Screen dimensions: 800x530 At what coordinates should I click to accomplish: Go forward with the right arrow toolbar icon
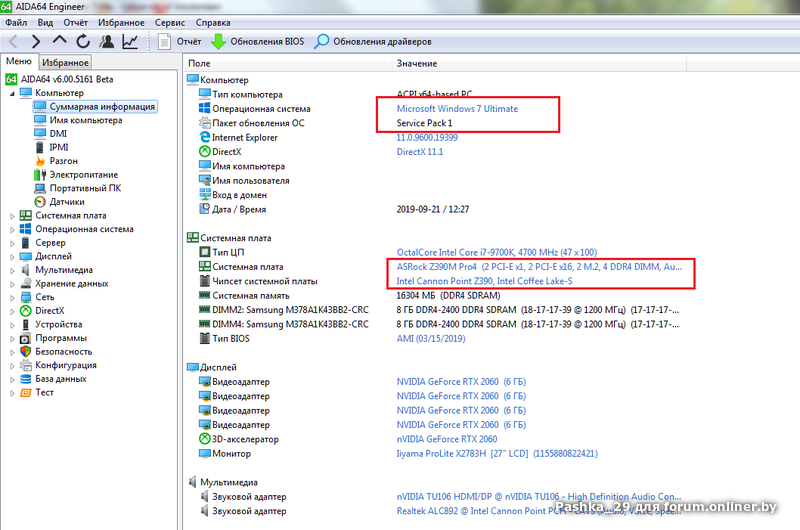[x=36, y=42]
